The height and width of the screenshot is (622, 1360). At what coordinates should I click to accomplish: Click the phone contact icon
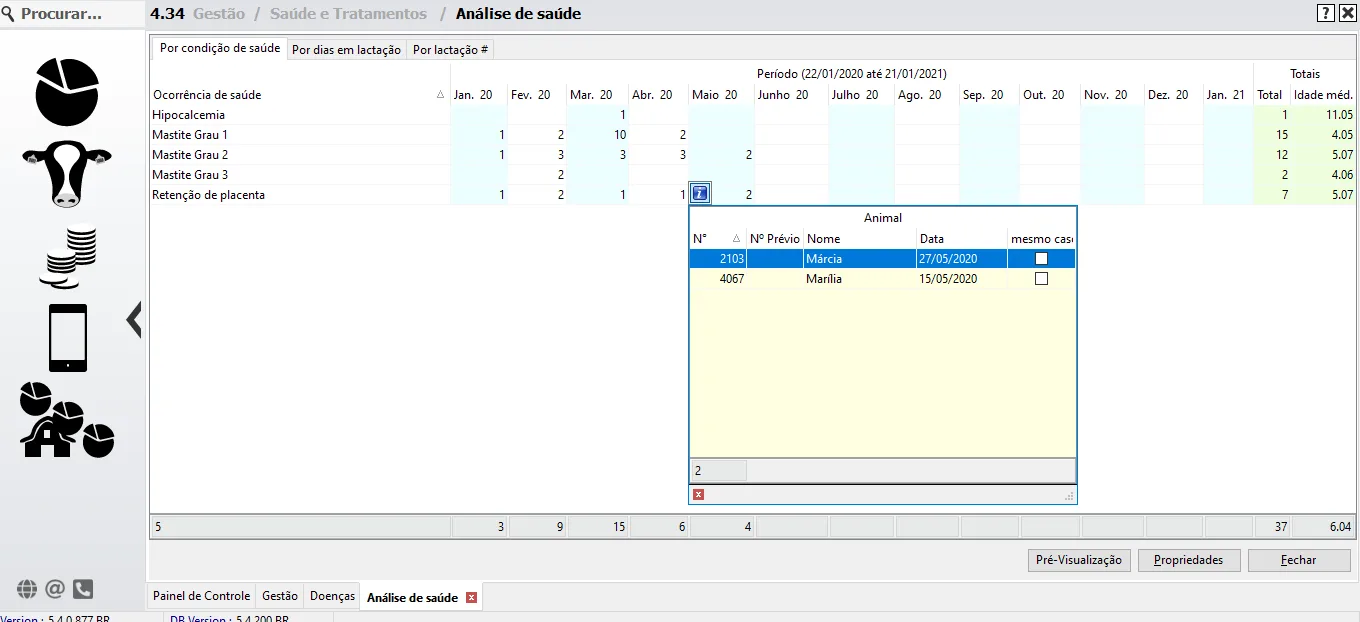click(x=83, y=589)
